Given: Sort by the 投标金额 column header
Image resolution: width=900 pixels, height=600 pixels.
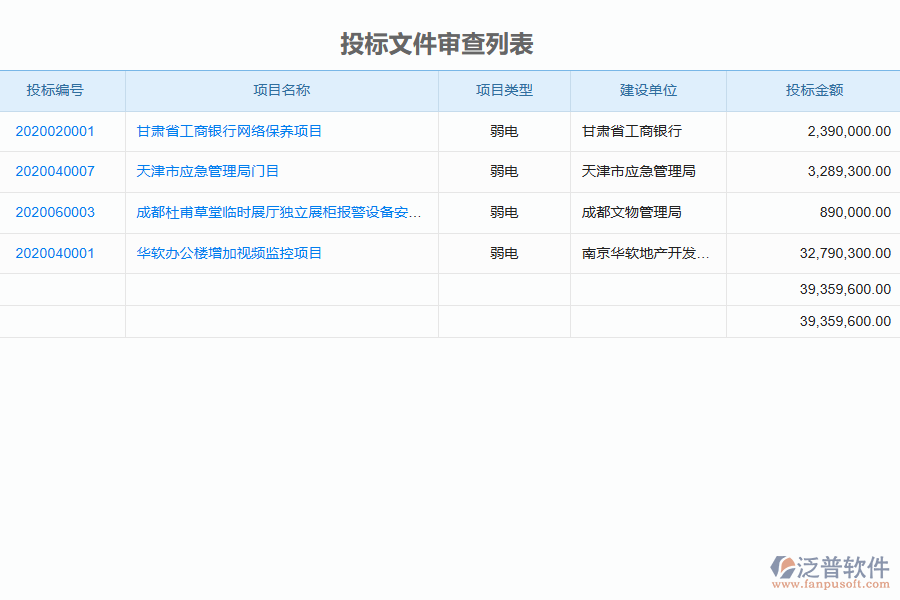Looking at the screenshot, I should pyautogui.click(x=812, y=90).
